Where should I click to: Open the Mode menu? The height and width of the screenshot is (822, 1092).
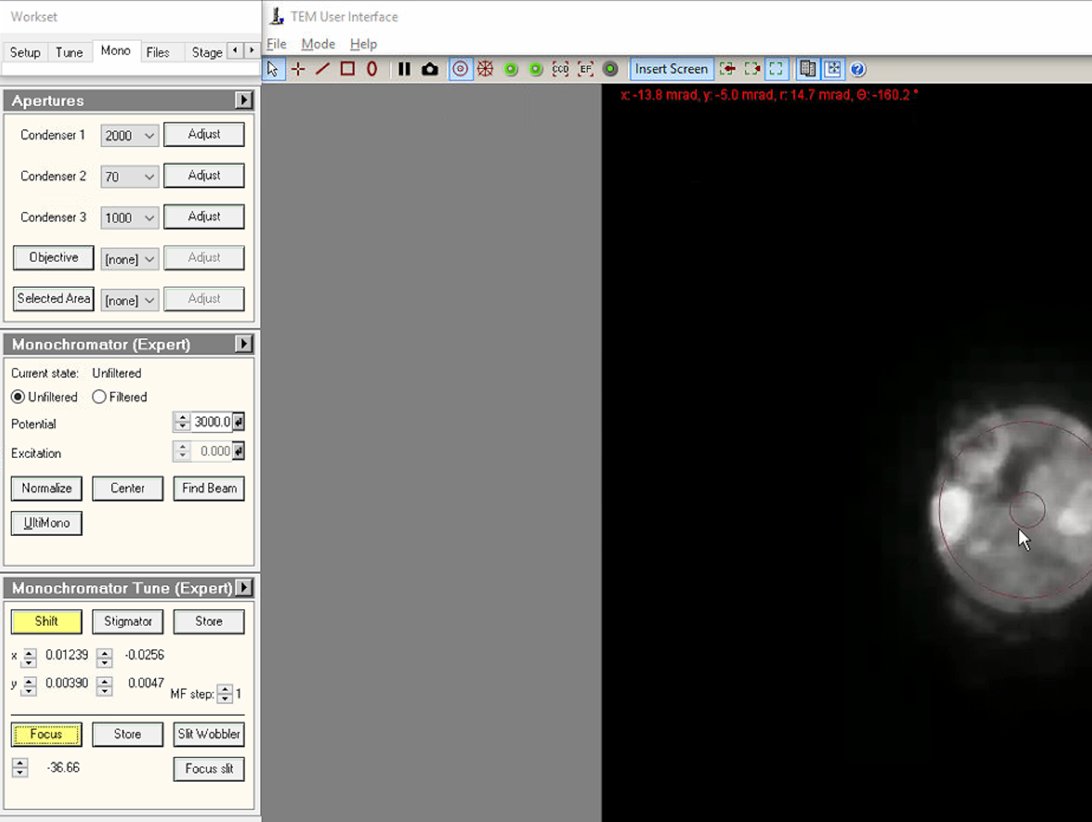[318, 44]
